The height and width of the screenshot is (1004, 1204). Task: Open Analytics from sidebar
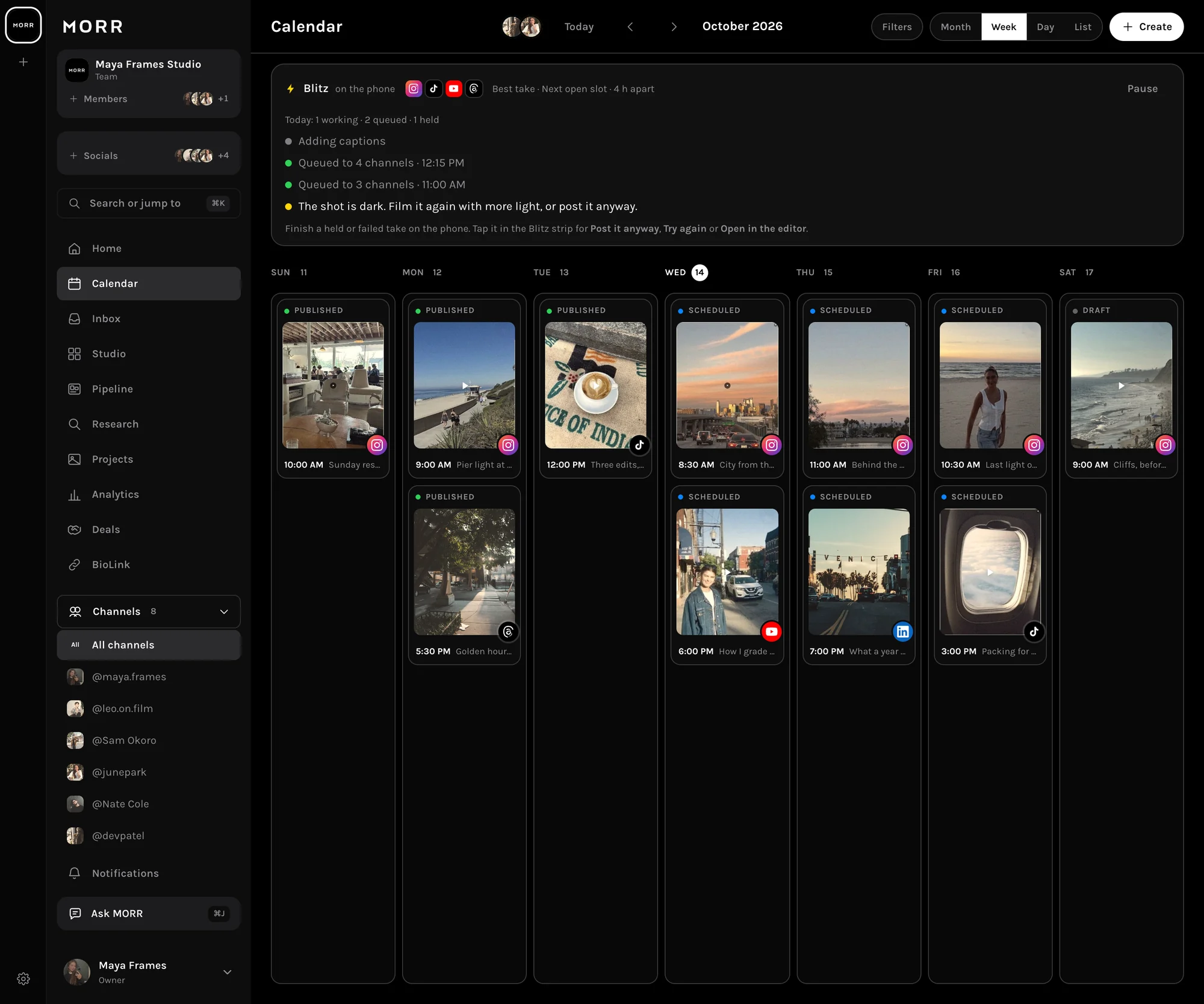pyautogui.click(x=149, y=494)
